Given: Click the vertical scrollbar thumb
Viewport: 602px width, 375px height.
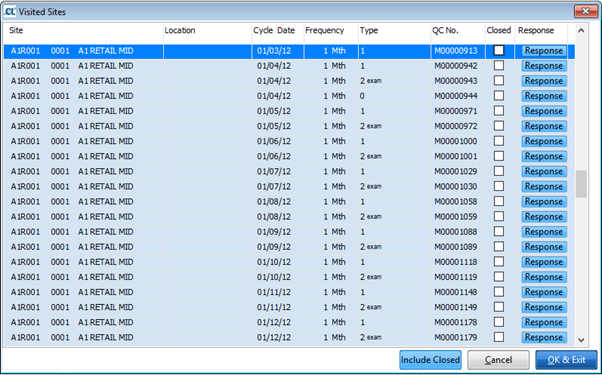Looking at the screenshot, I should [581, 184].
